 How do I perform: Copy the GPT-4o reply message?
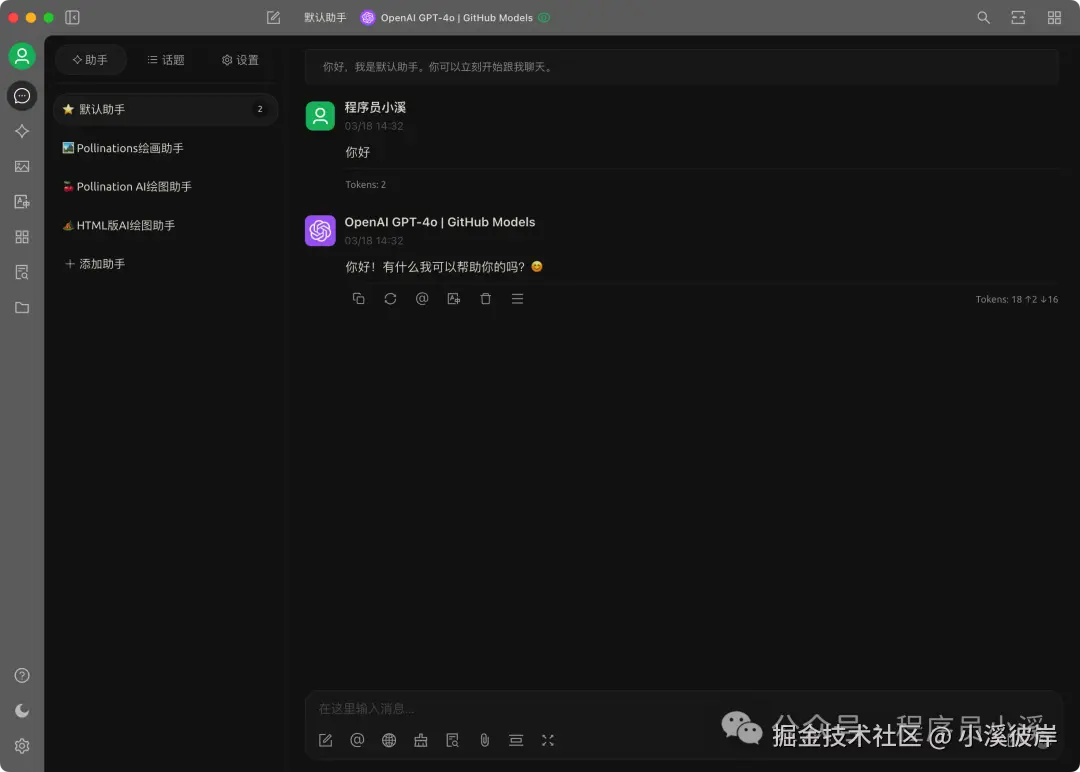point(359,298)
